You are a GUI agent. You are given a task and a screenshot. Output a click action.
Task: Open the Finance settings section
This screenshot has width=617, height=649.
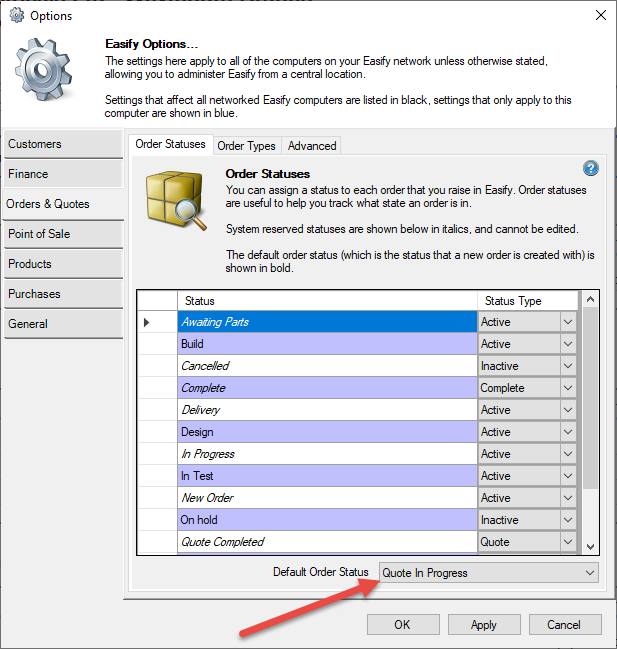pos(62,174)
